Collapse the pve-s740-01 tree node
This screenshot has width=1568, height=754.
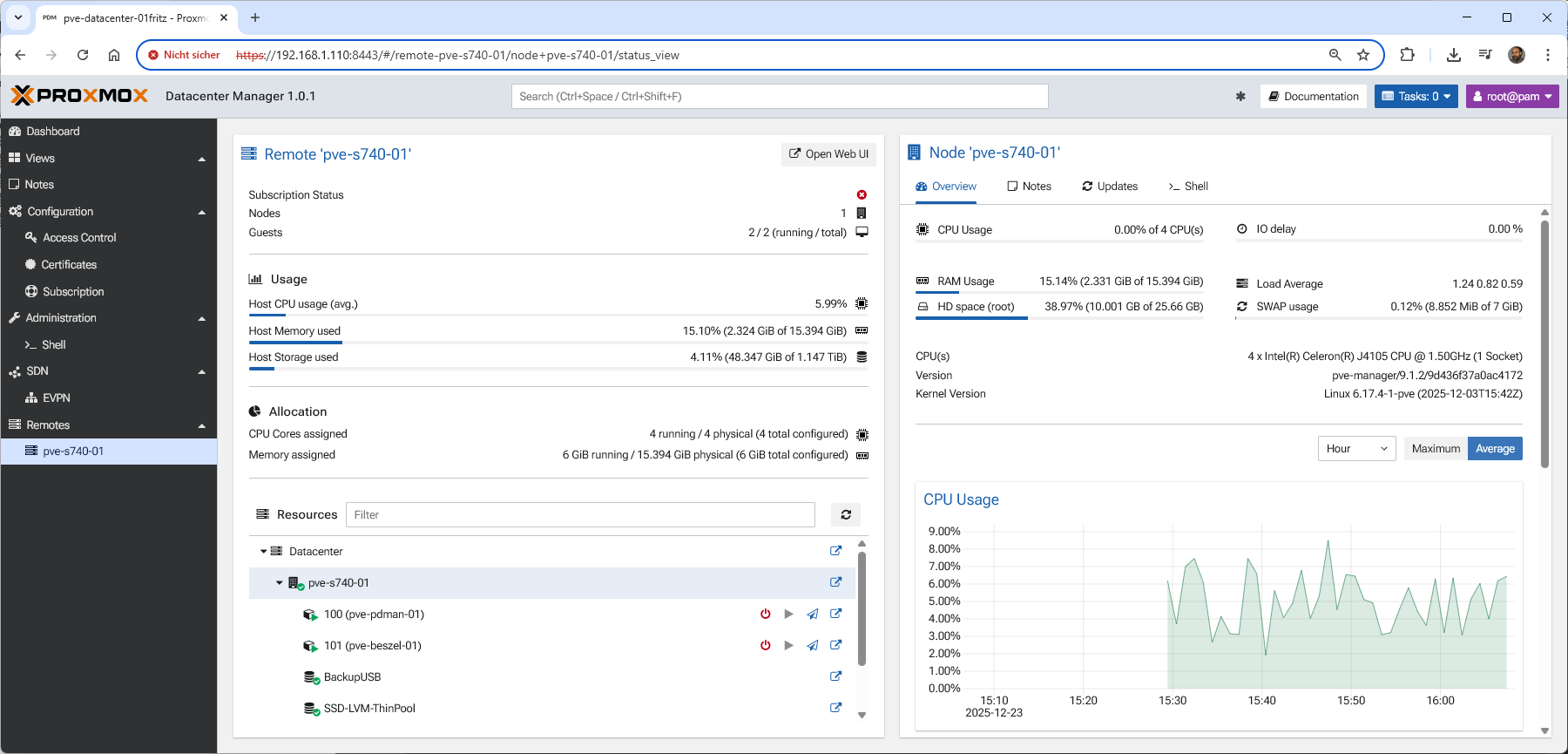280,583
